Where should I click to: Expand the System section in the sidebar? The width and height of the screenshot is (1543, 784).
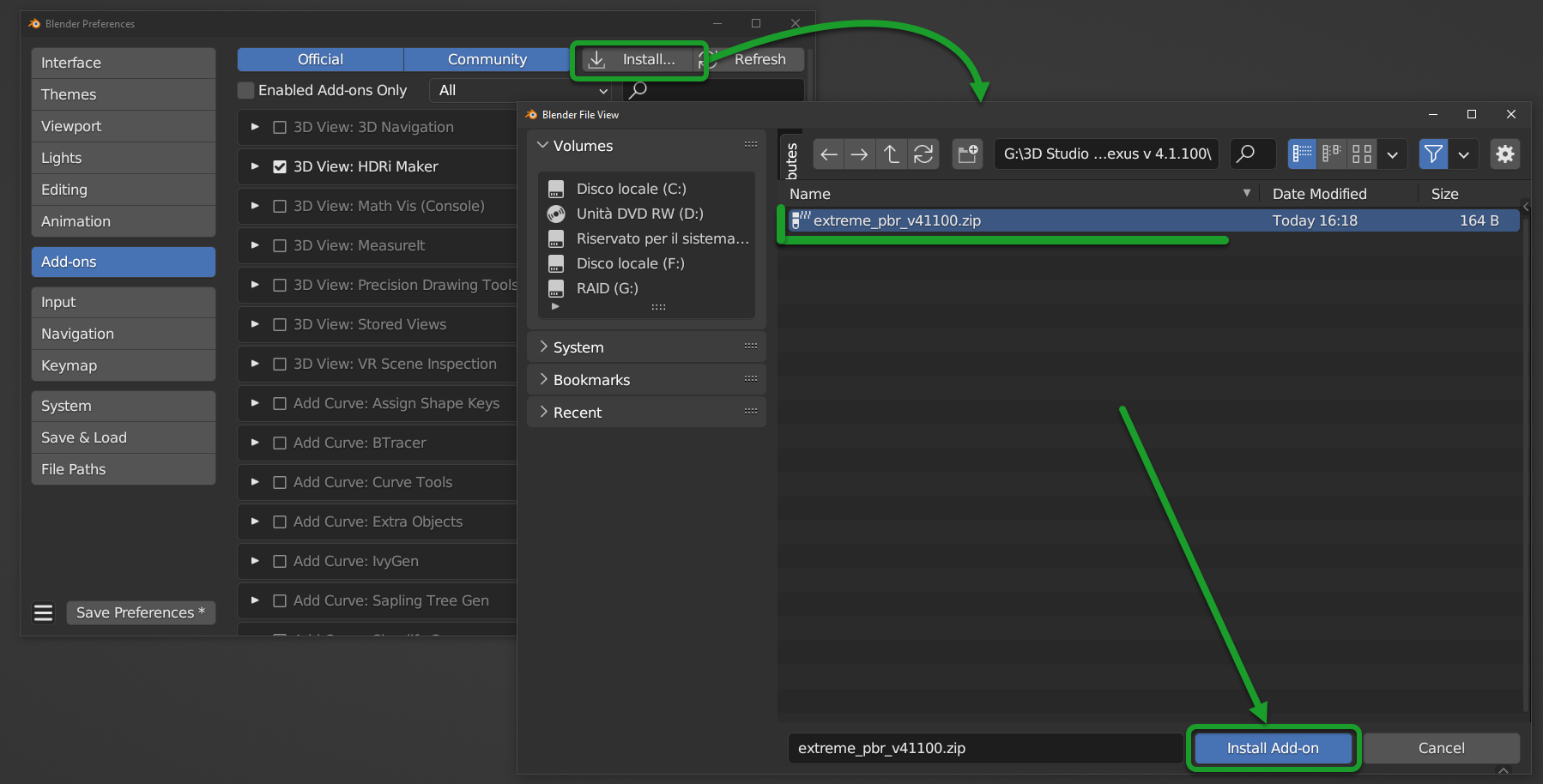580,347
